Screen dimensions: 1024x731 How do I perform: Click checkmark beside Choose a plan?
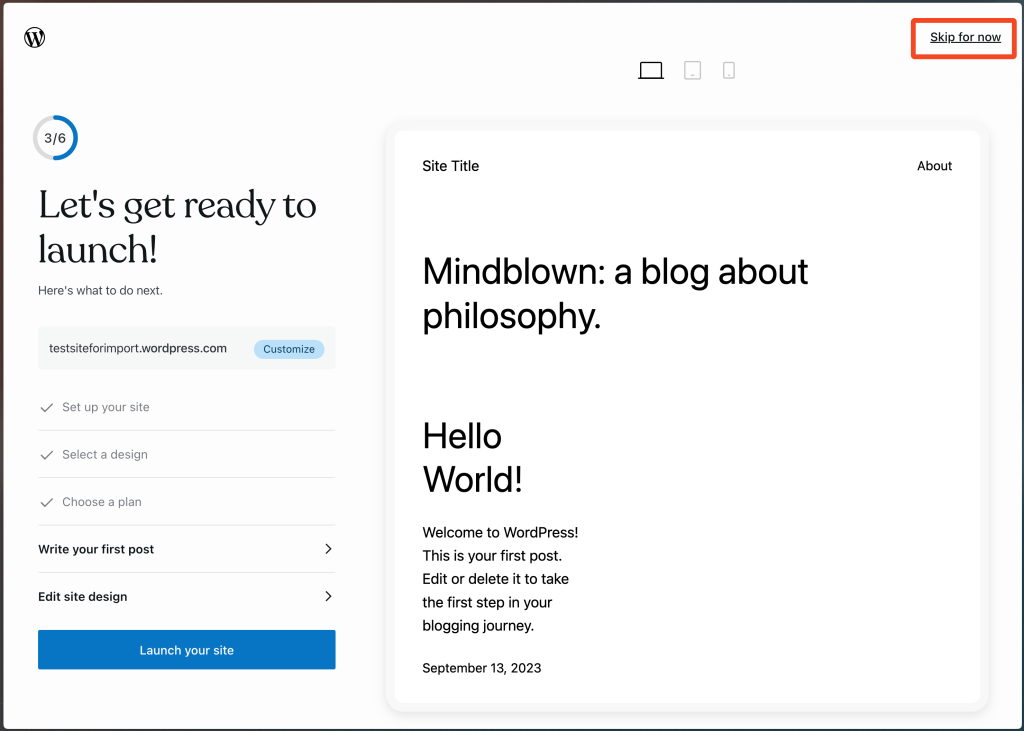[x=46, y=502]
